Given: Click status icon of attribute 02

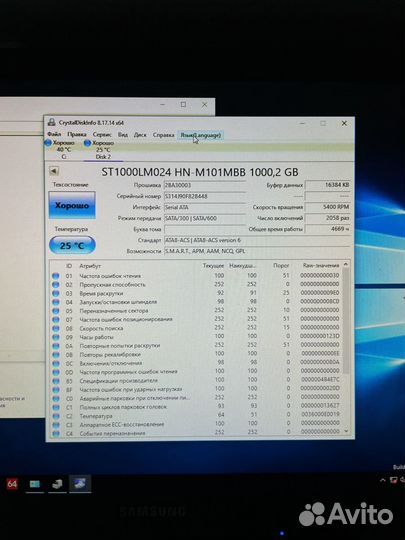Looking at the screenshot, I should click(x=55, y=284).
